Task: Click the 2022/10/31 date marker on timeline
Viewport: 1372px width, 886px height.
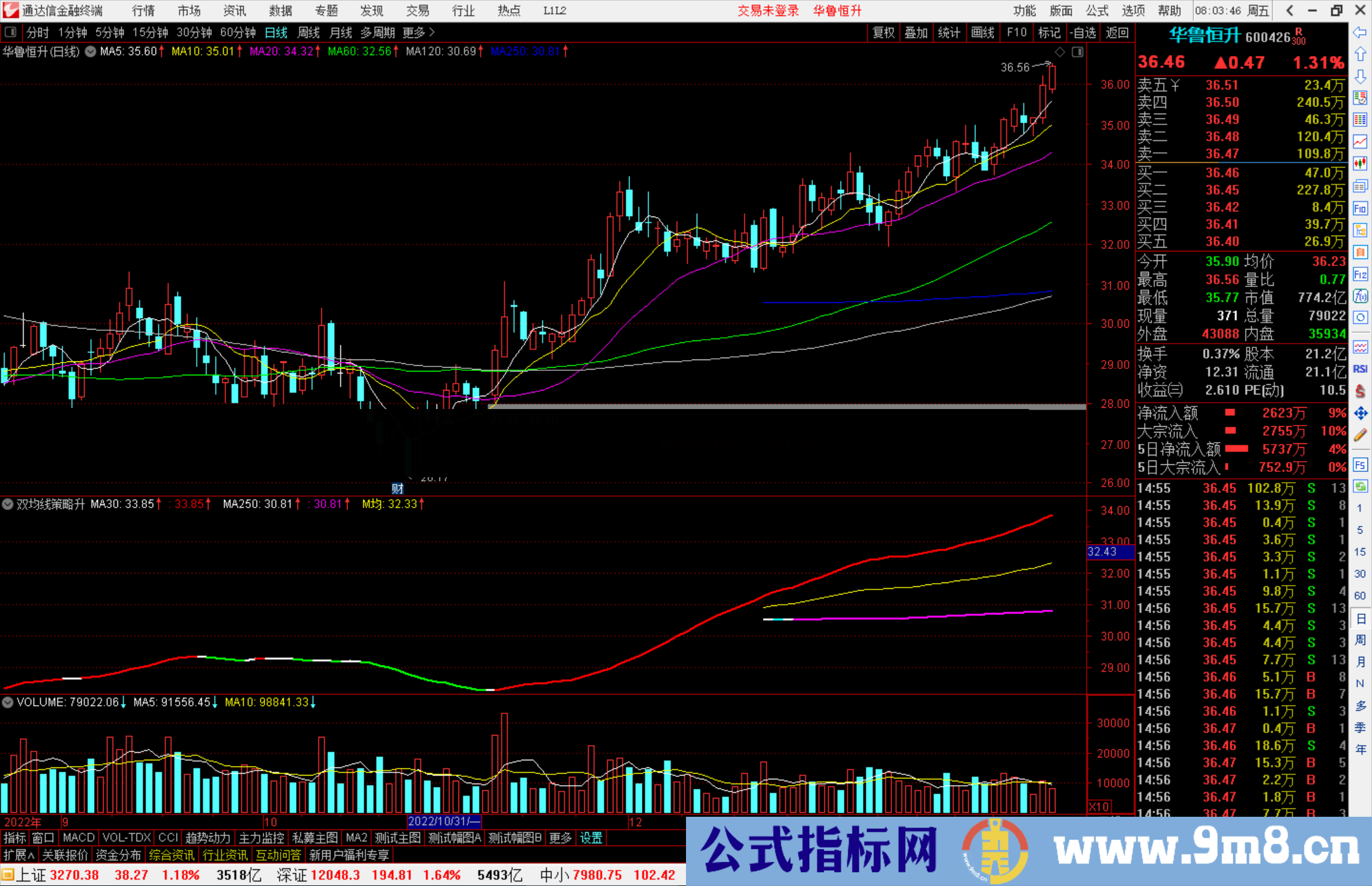Action: (443, 821)
